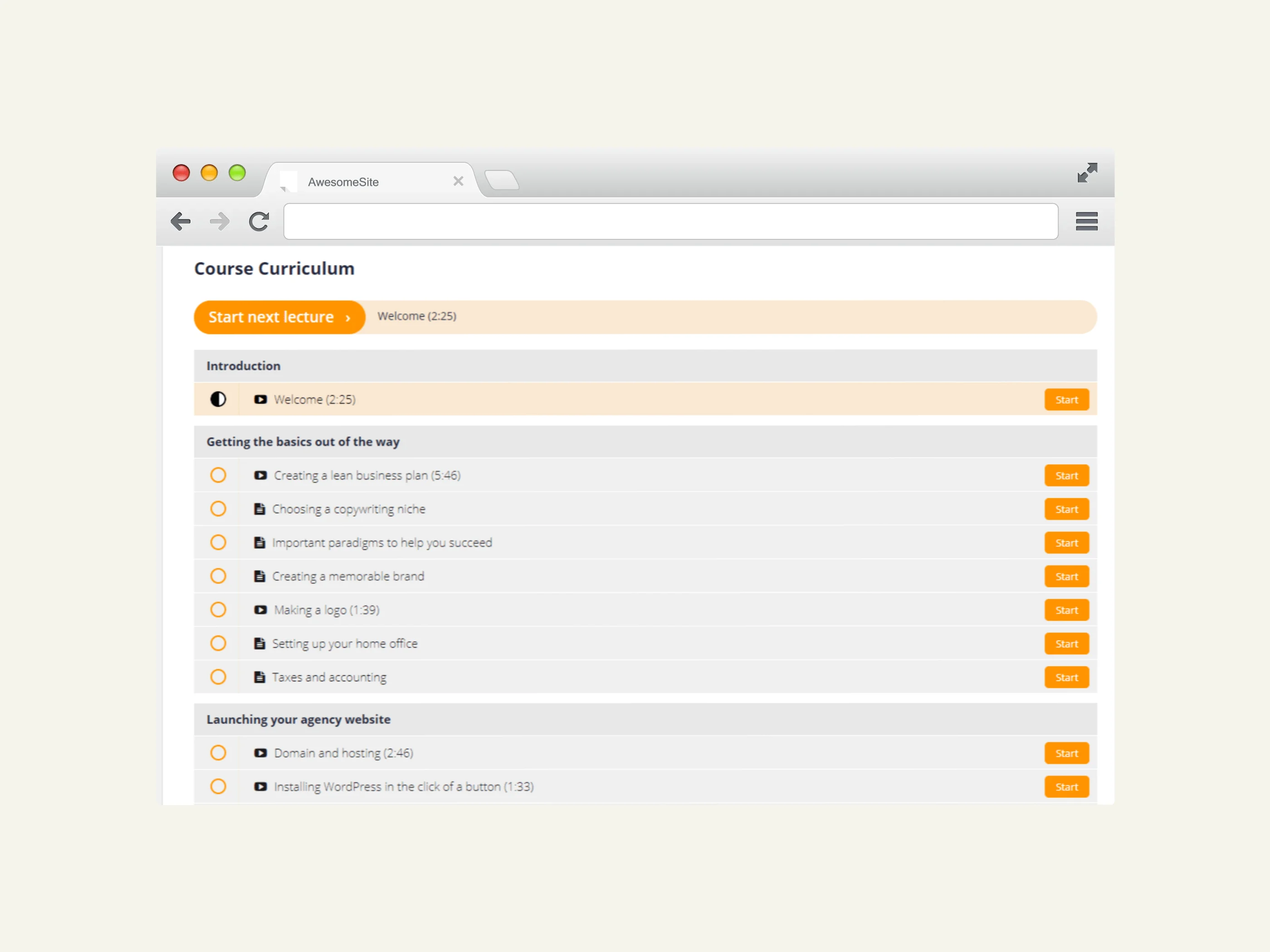Open the browser hamburger menu
1270x952 pixels.
click(x=1086, y=222)
